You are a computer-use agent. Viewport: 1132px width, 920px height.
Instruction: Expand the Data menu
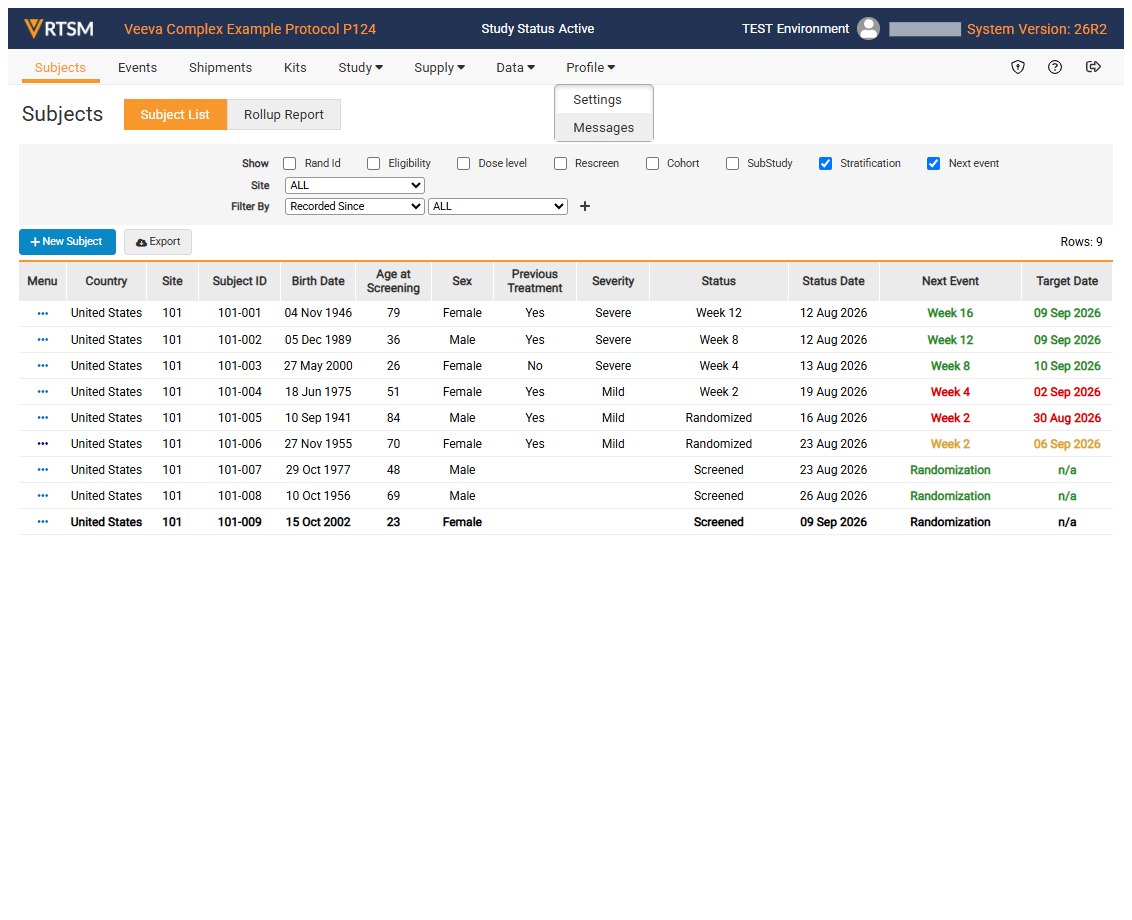pyautogui.click(x=515, y=67)
